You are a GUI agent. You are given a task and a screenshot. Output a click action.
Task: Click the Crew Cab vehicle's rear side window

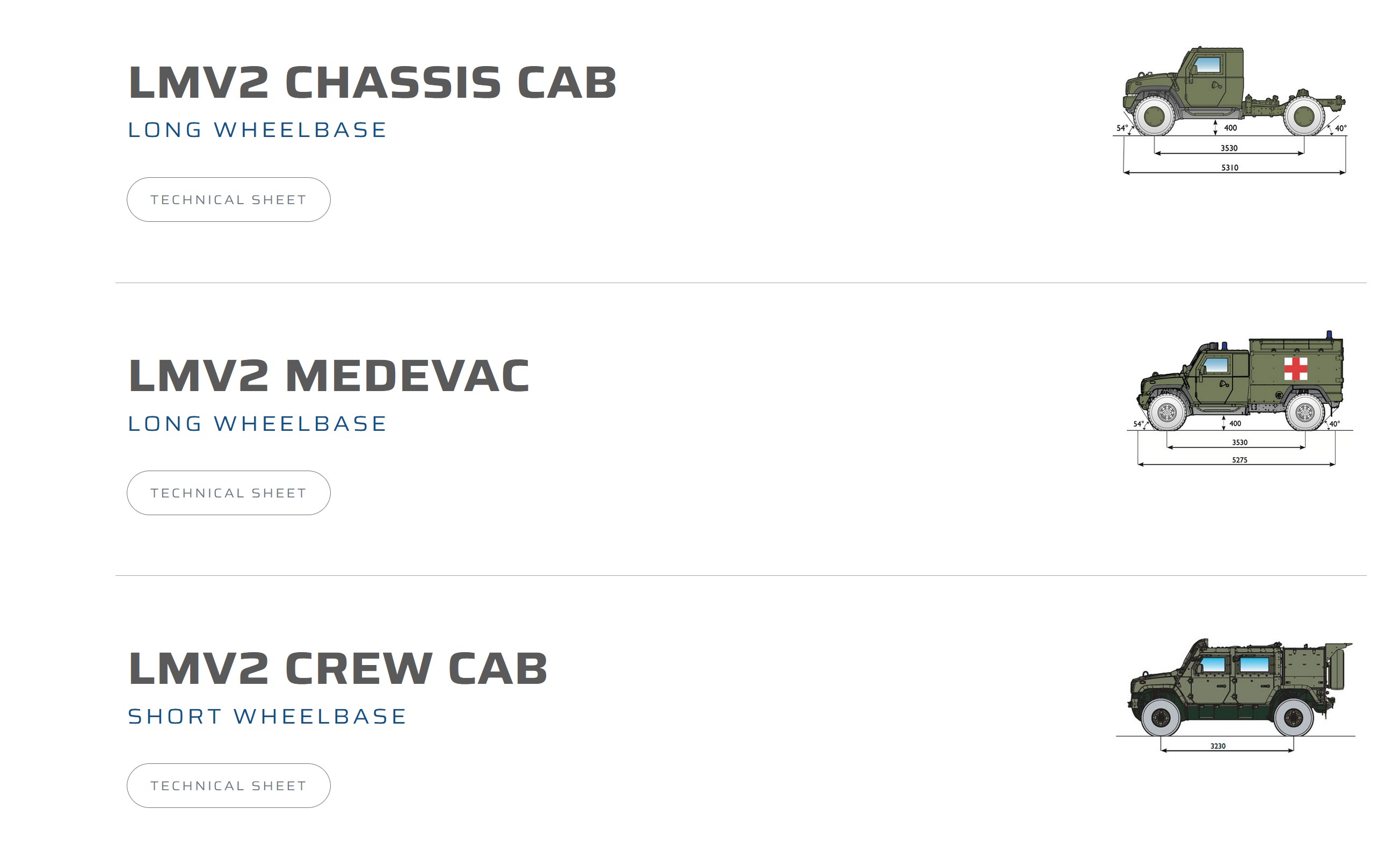1254,665
